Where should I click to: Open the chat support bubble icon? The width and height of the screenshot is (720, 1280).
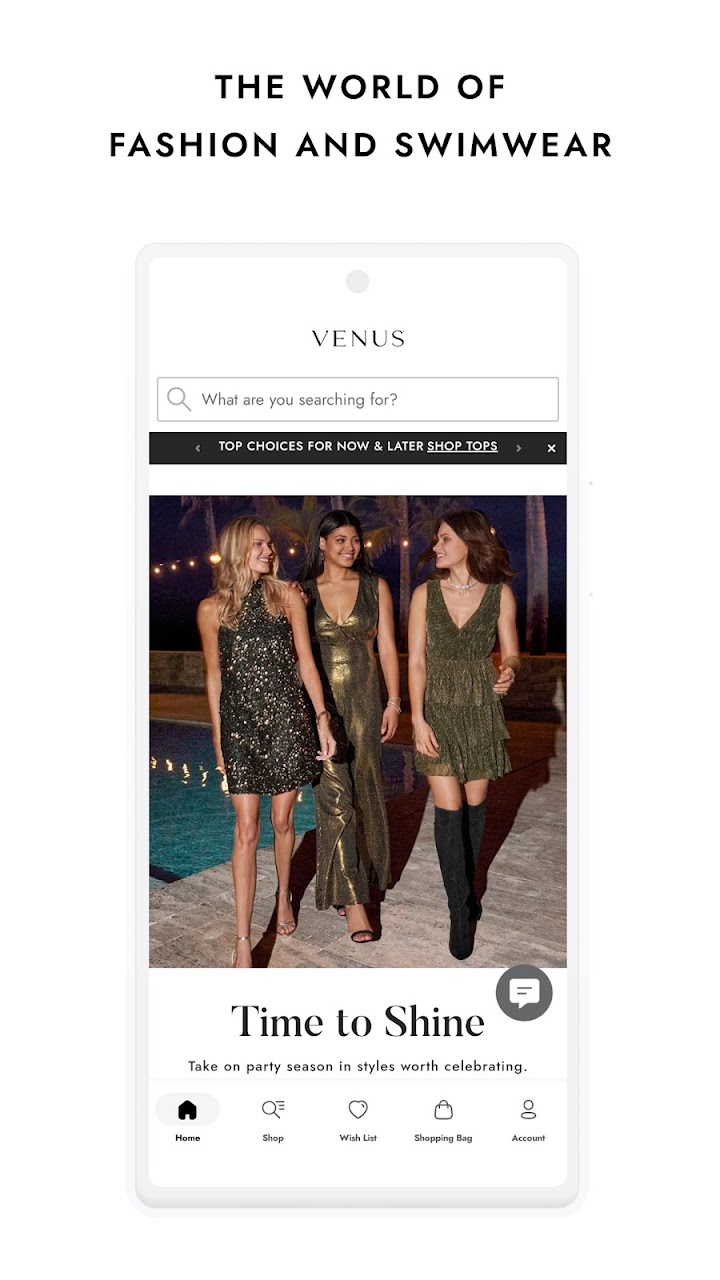(x=524, y=993)
